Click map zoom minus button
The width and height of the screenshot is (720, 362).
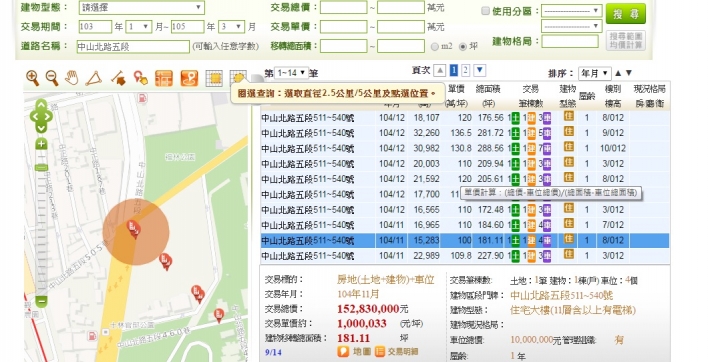tap(41, 301)
